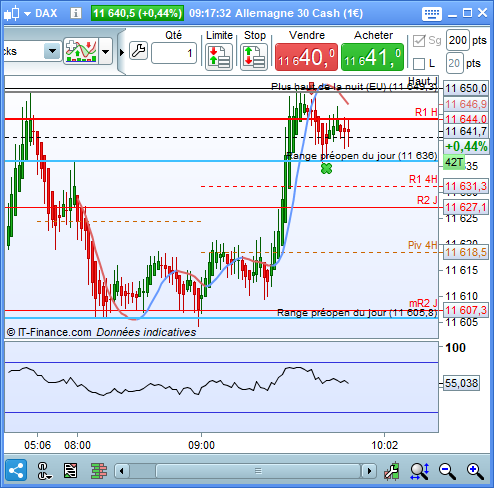Image resolution: width=494 pixels, height=488 pixels.
Task: Place a Stop order via its icon
Action: click(254, 57)
